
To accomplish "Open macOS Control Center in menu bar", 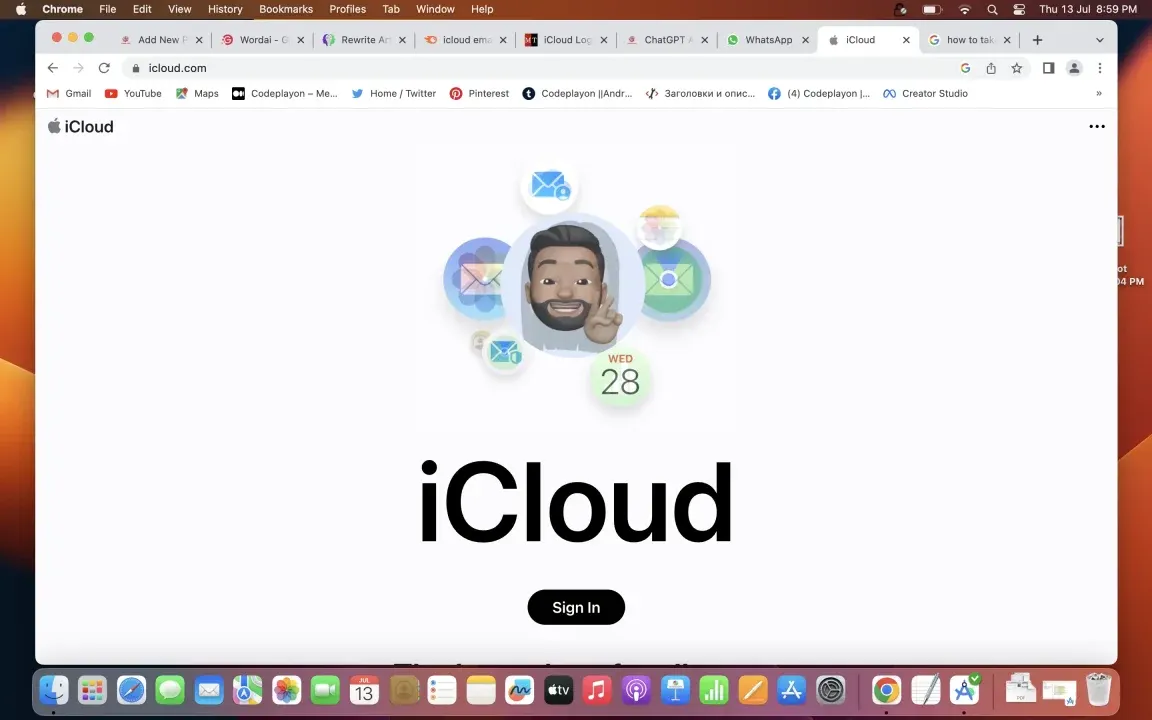I will 1019,9.
